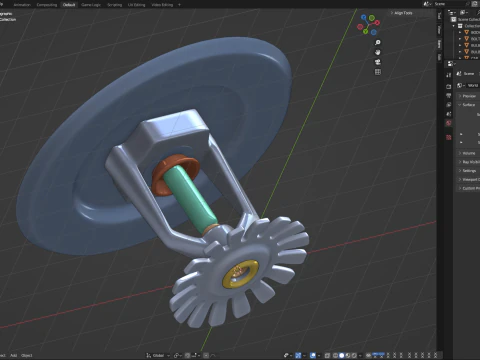Open the View Layer properties tab icon
Image resolution: width=480 pixels, height=360 pixels.
coord(449,105)
